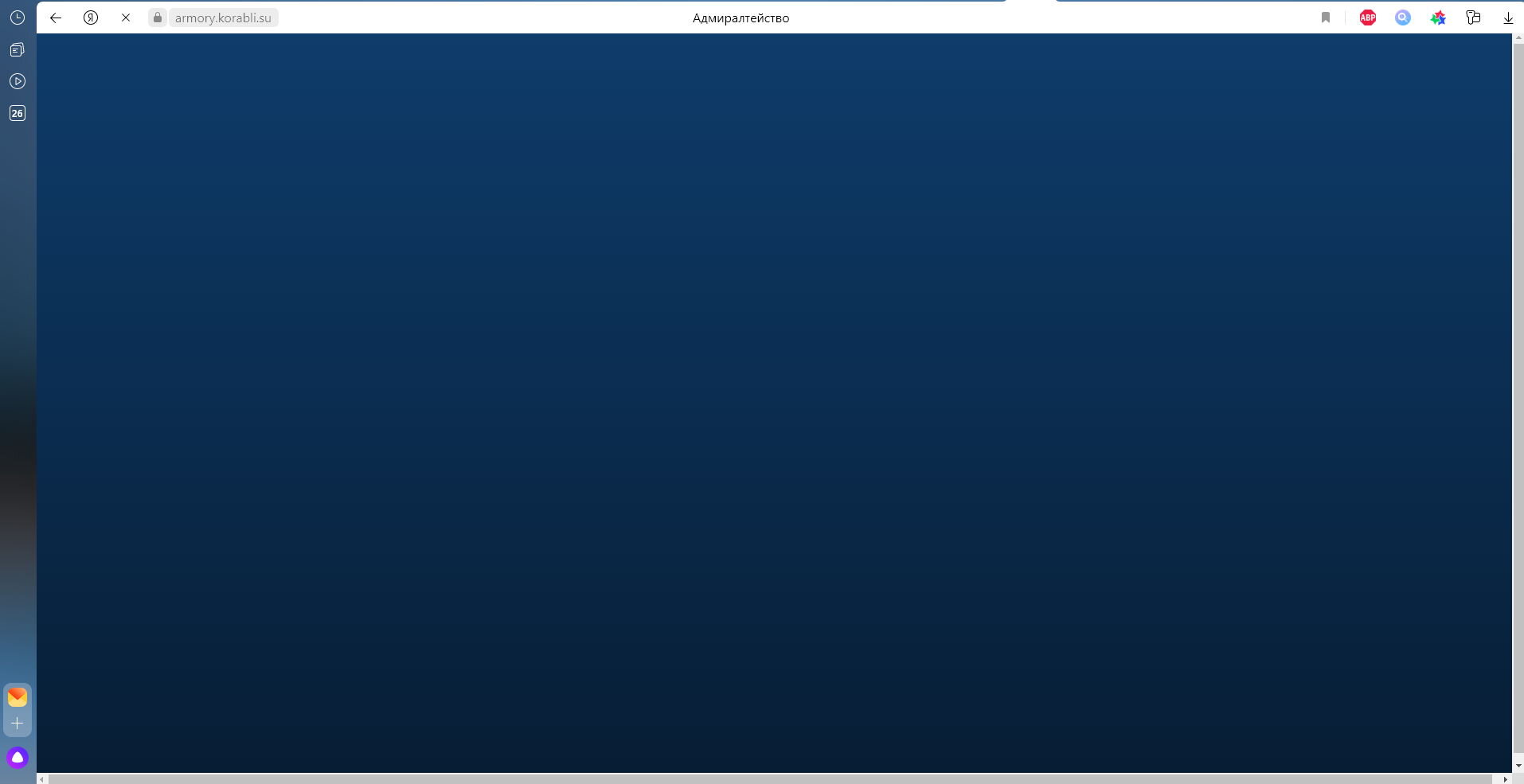Open the Adblock Plus extension
Viewport: 1524px width, 784px height.
1368,18
